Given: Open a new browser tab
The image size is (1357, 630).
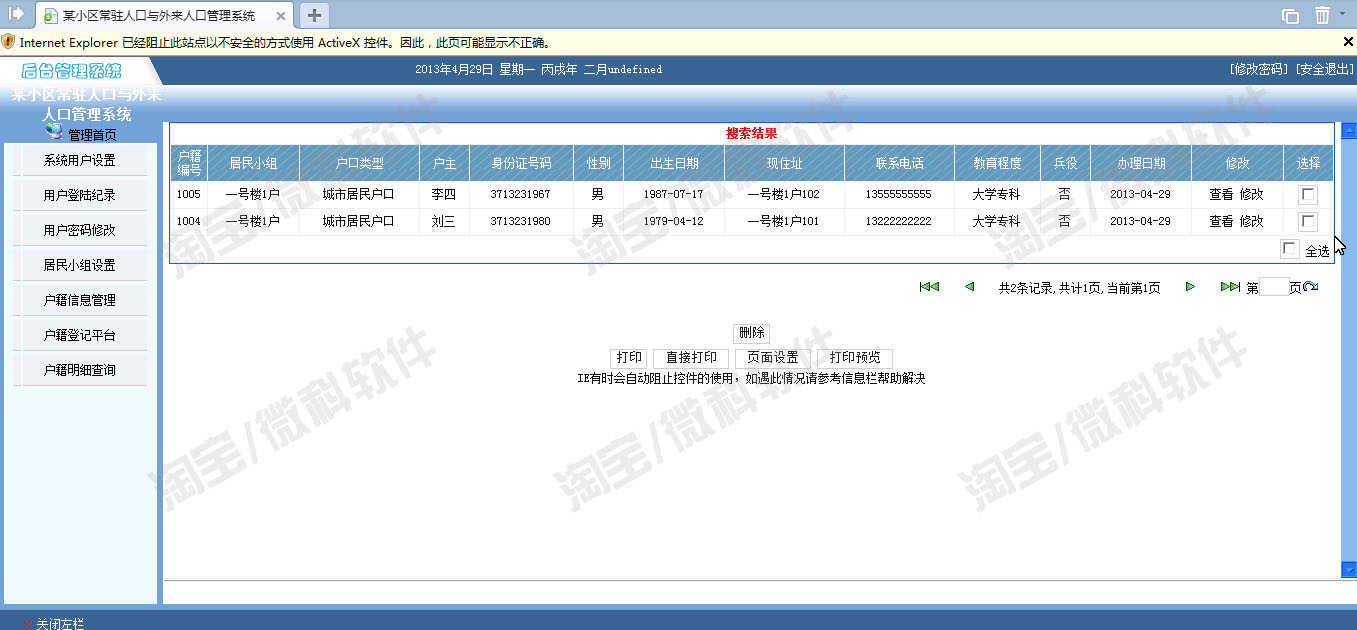Looking at the screenshot, I should pos(314,15).
